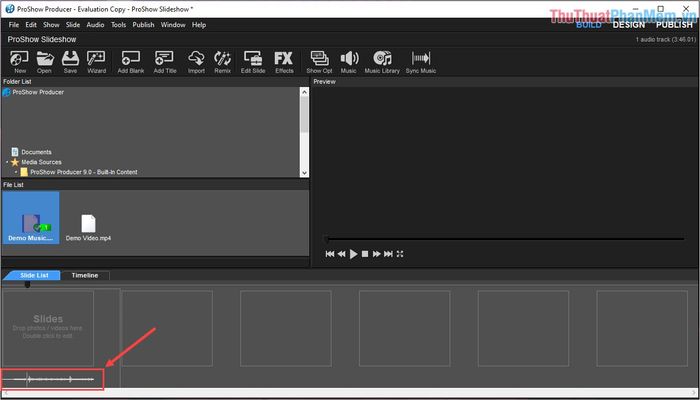Viewport: 700px width, 400px height.
Task: Open the Window menu
Action: (173, 25)
